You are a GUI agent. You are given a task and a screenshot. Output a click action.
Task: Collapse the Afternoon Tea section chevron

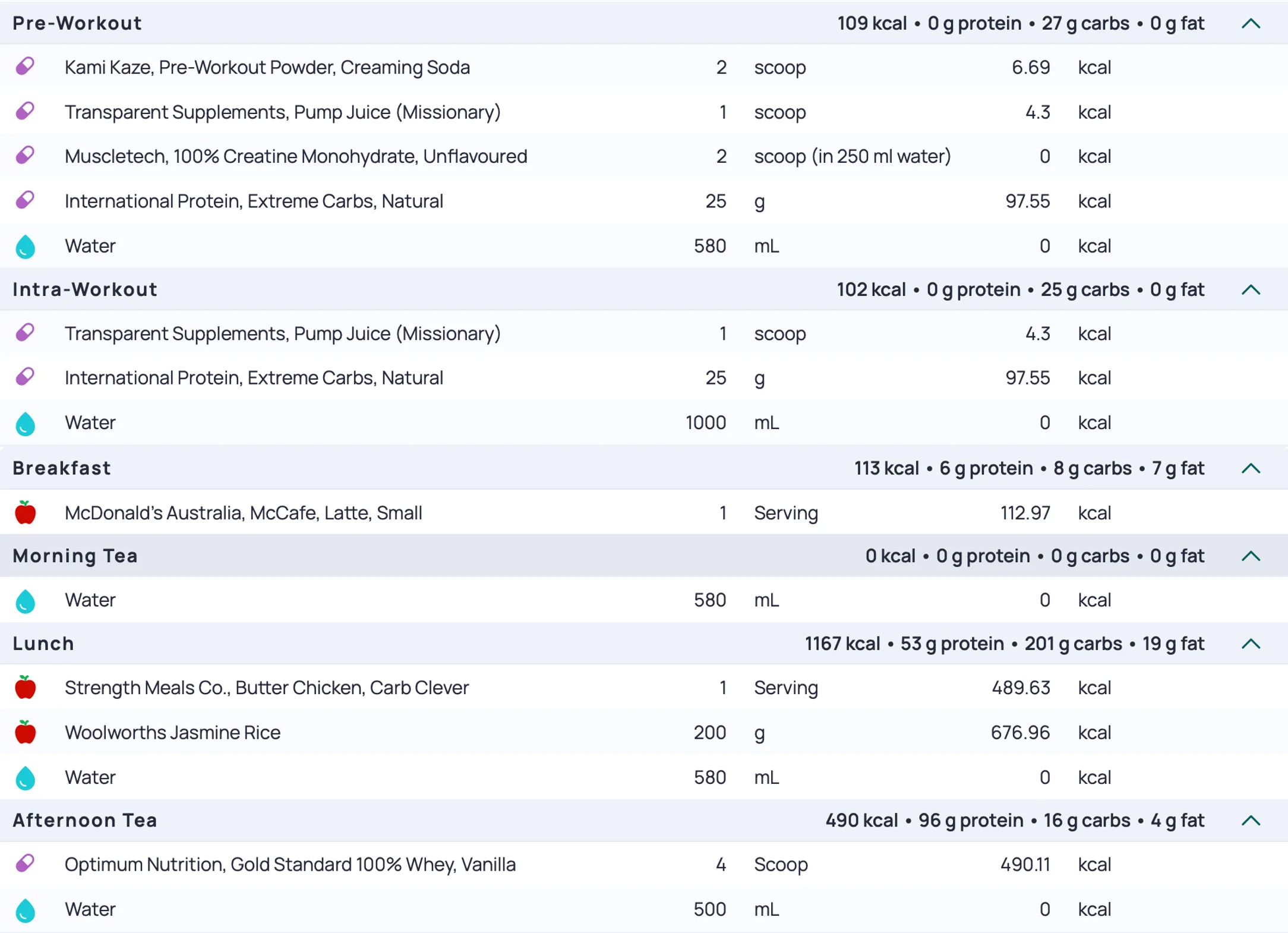point(1251,820)
